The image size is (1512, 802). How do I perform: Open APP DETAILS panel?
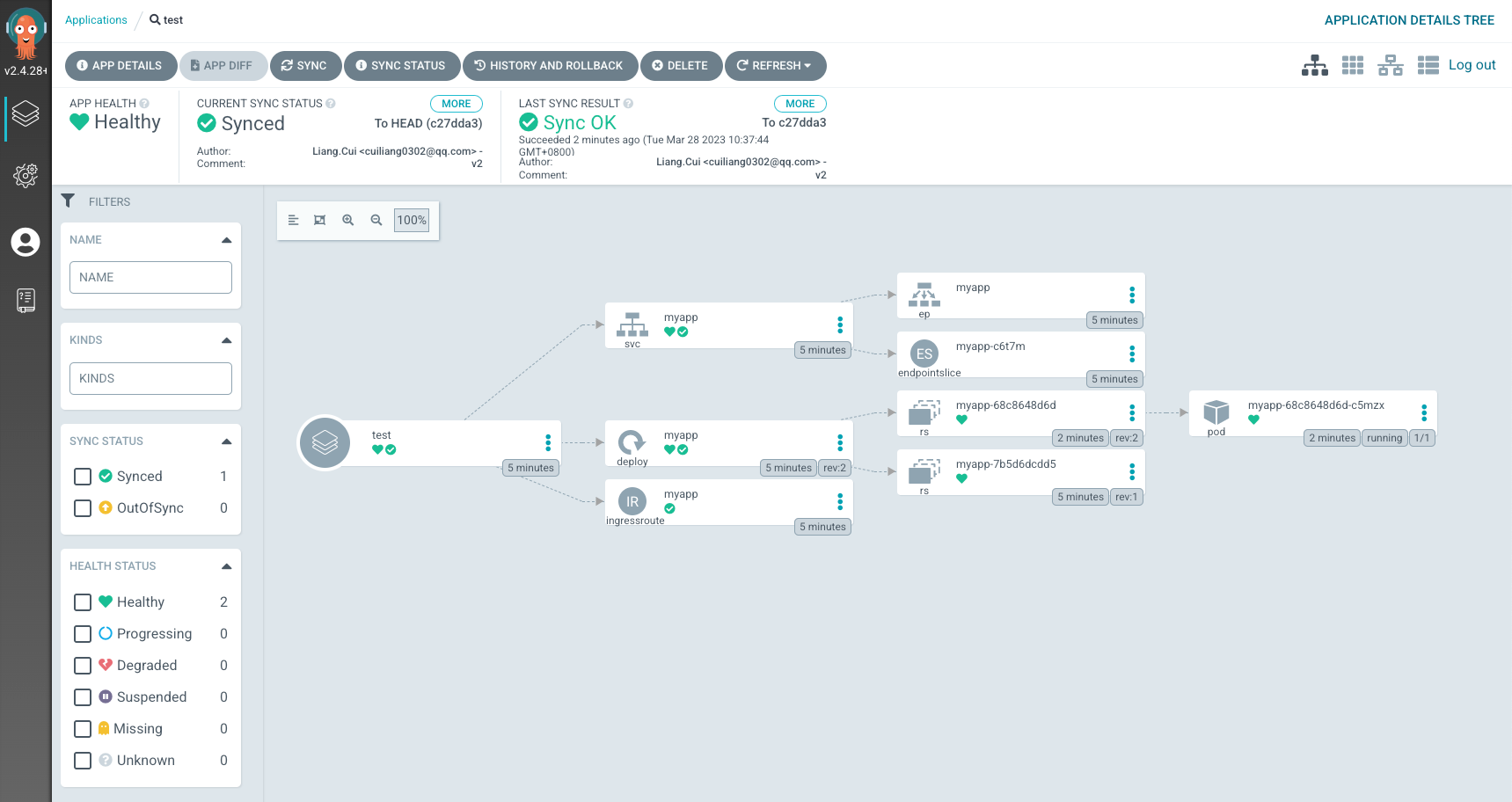pyautogui.click(x=120, y=66)
